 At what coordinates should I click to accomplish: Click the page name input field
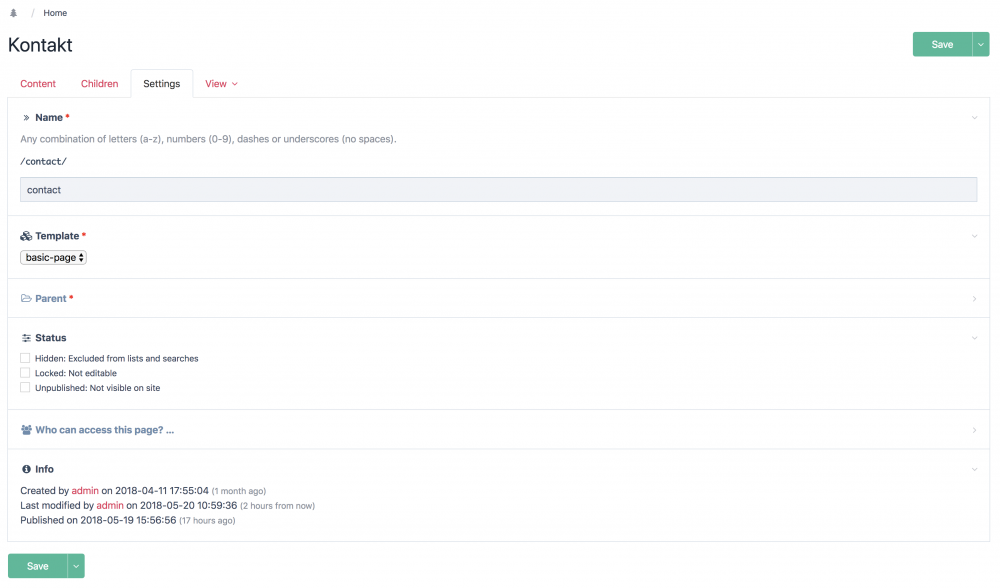pos(498,190)
